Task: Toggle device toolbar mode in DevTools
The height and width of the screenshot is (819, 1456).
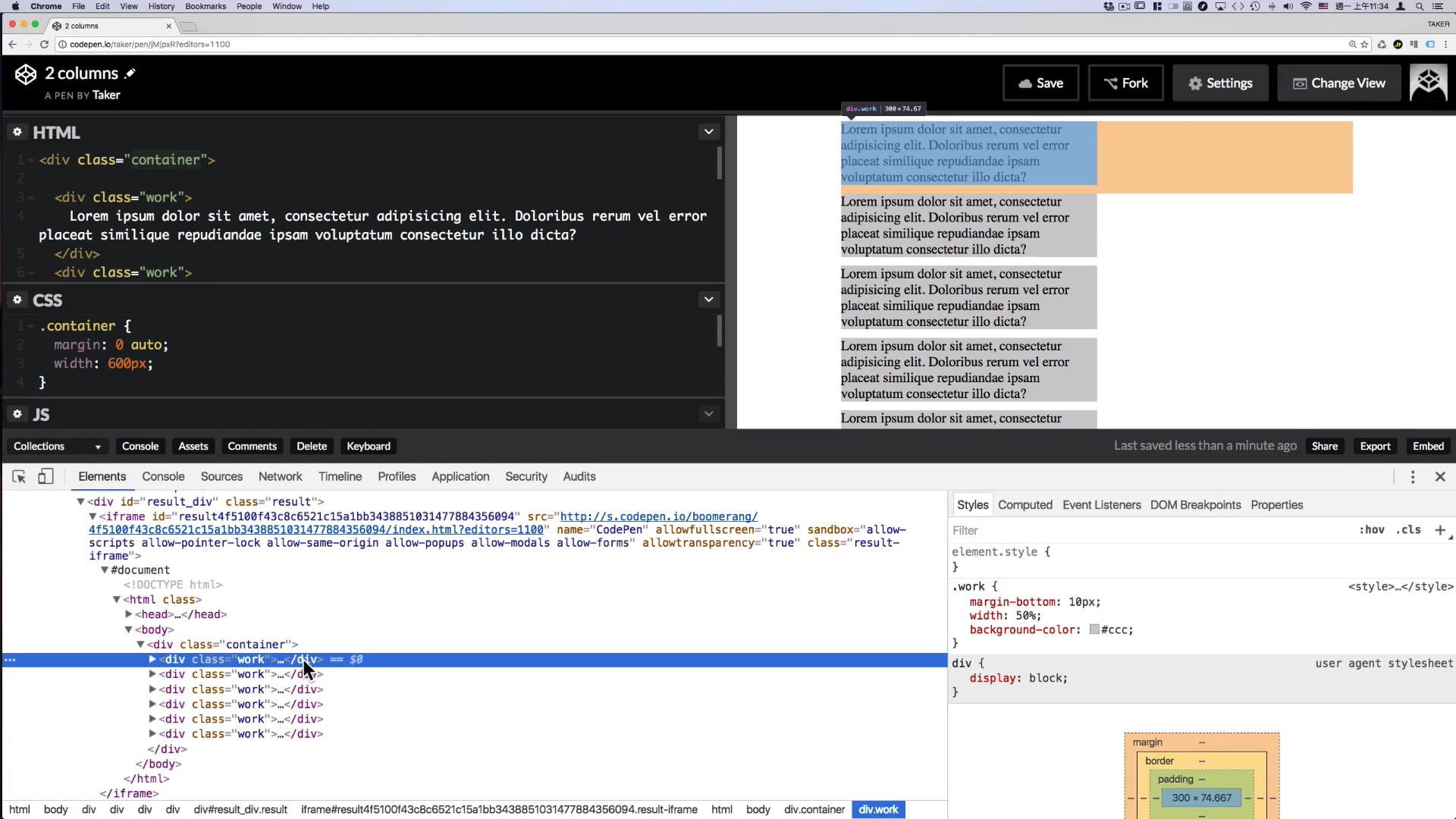Action: pos(45,476)
